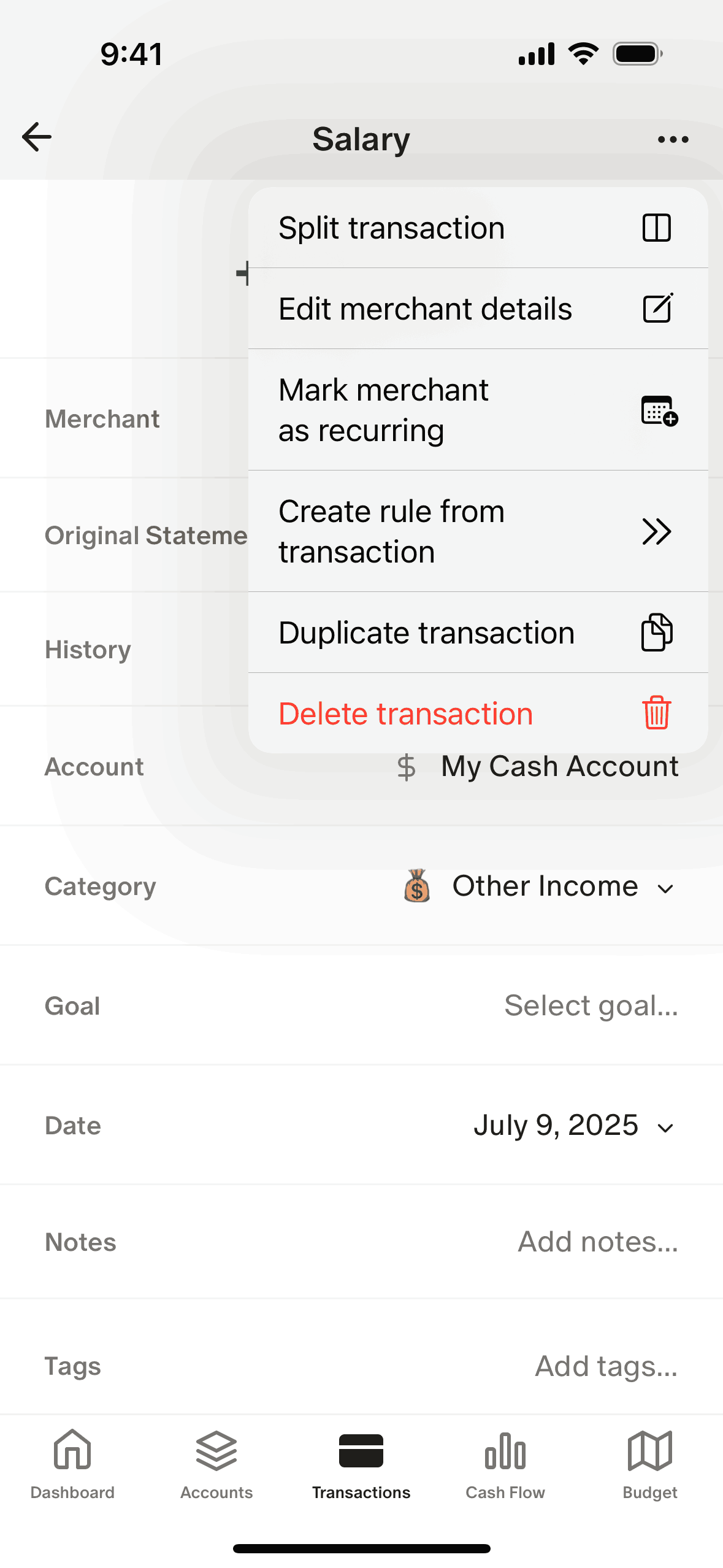Tap the create rule double-chevron icon
The image size is (723, 1568).
656,531
